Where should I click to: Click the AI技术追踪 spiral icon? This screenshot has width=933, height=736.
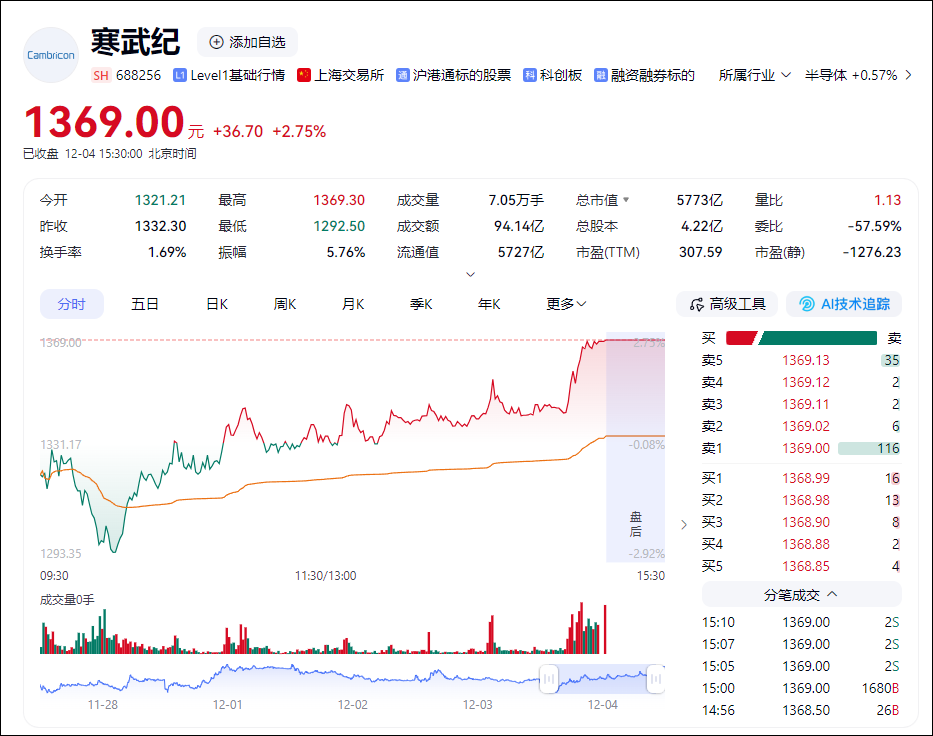point(807,305)
